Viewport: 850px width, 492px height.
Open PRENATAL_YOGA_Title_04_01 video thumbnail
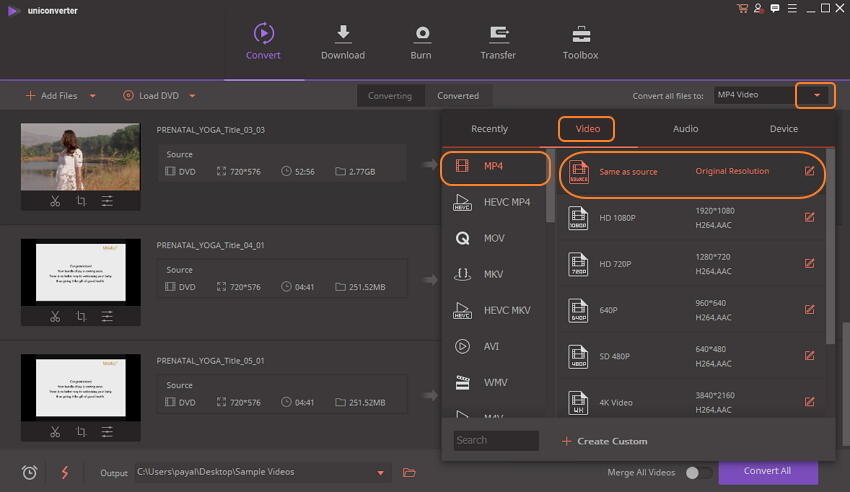coord(80,272)
